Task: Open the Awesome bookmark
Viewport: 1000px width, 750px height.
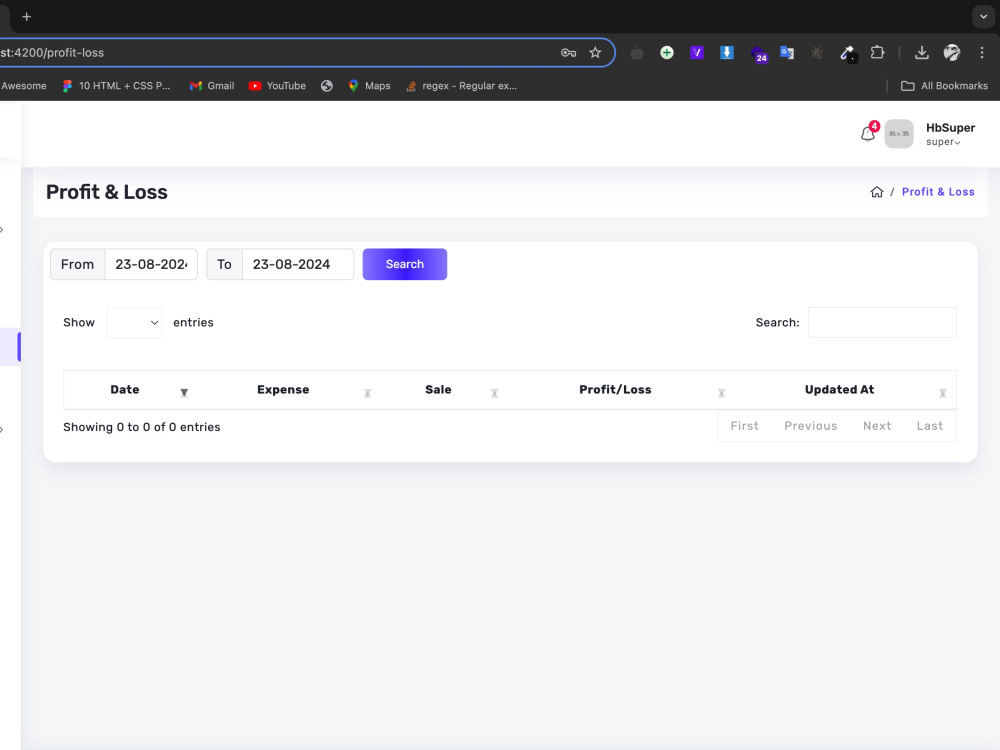Action: coord(24,85)
